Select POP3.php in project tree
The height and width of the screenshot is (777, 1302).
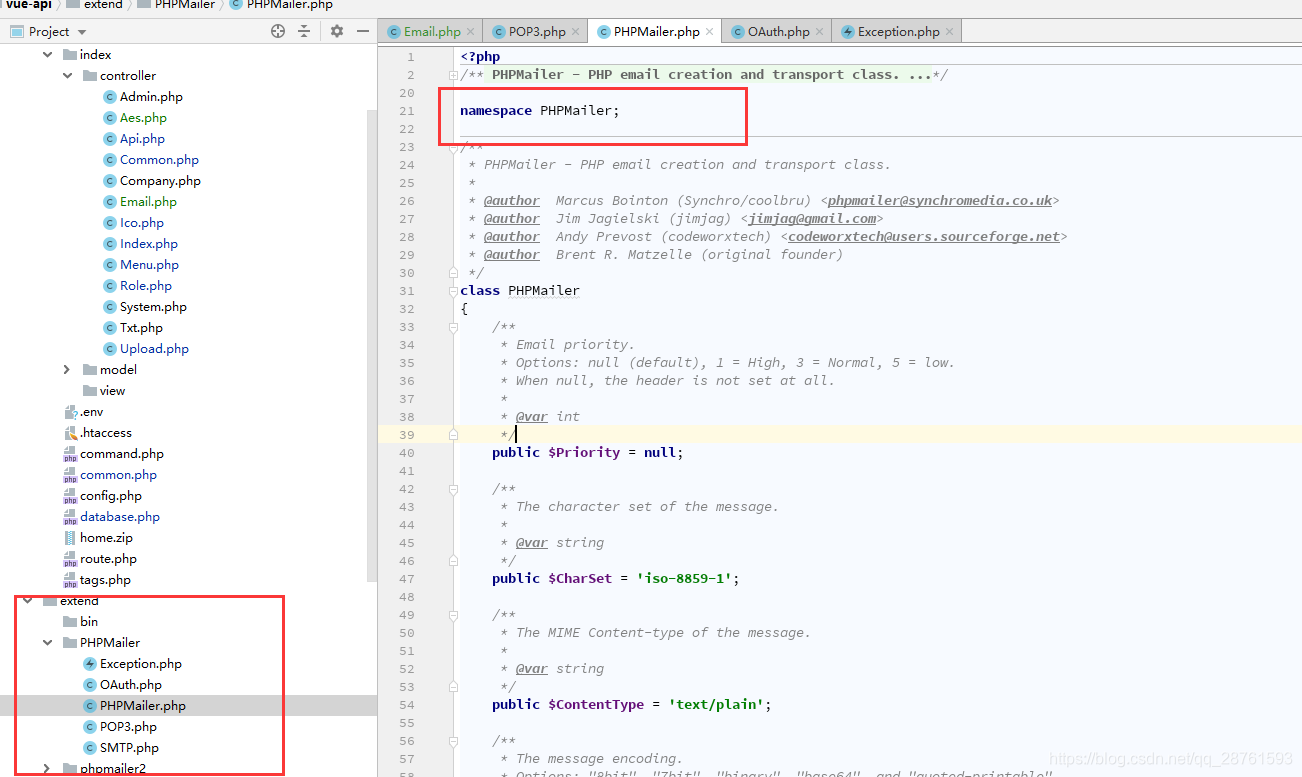click(x=120, y=727)
